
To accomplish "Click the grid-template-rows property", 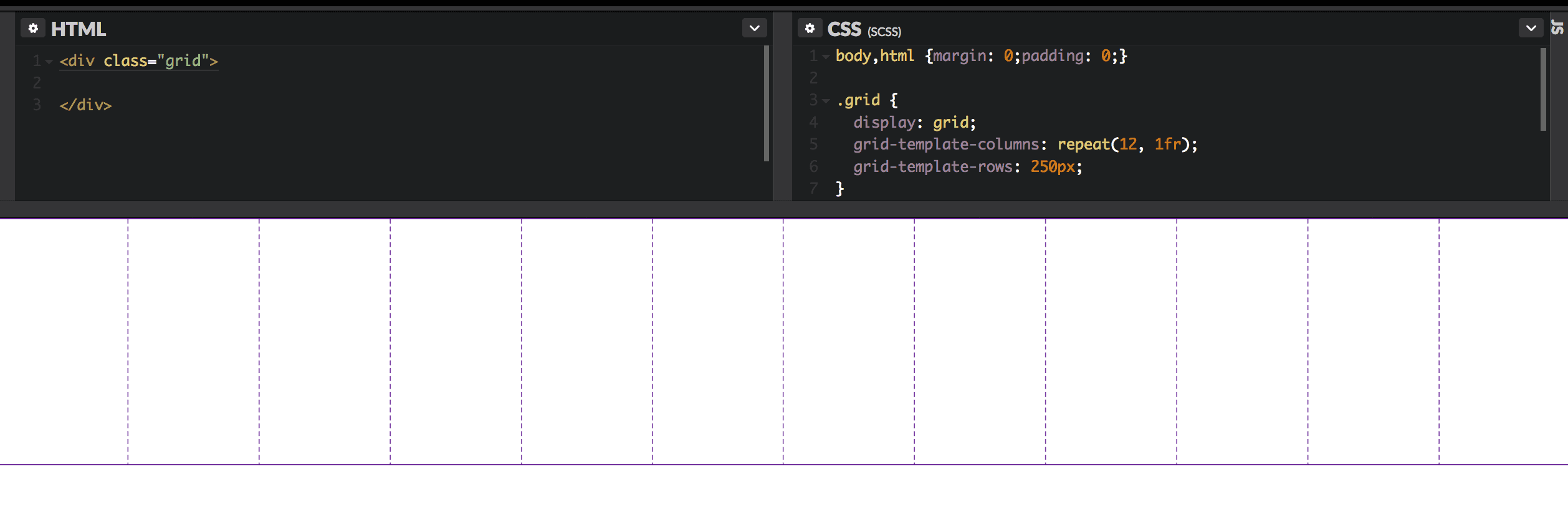I will [933, 167].
